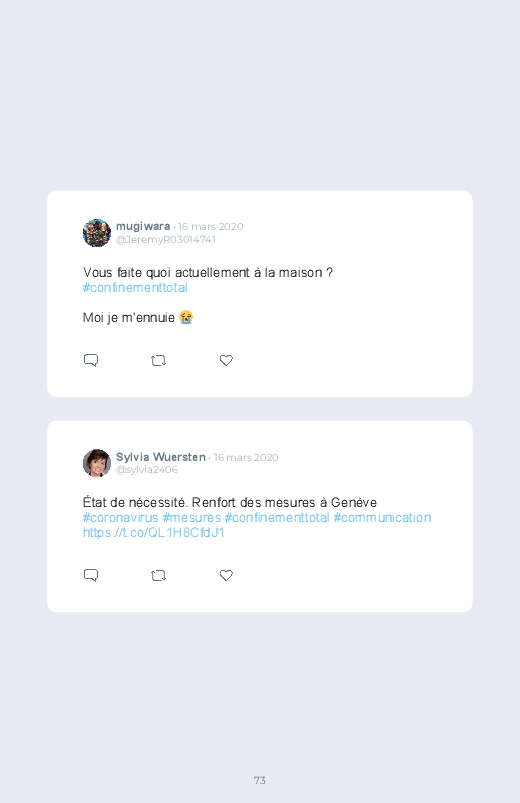Retweet Sylvia Wuersten's Genève tweet
Viewport: 520px width, 803px height.
[x=158, y=576]
